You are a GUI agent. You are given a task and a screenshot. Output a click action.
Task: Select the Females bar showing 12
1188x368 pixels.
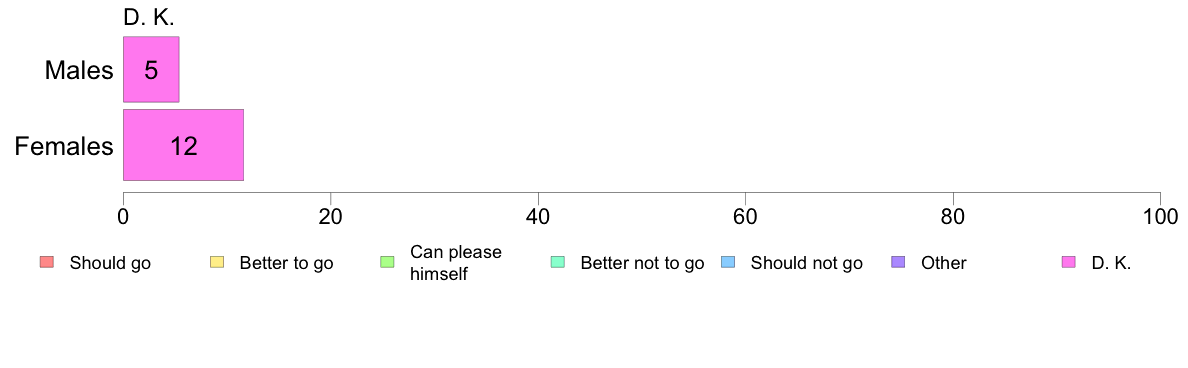pyautogui.click(x=183, y=145)
